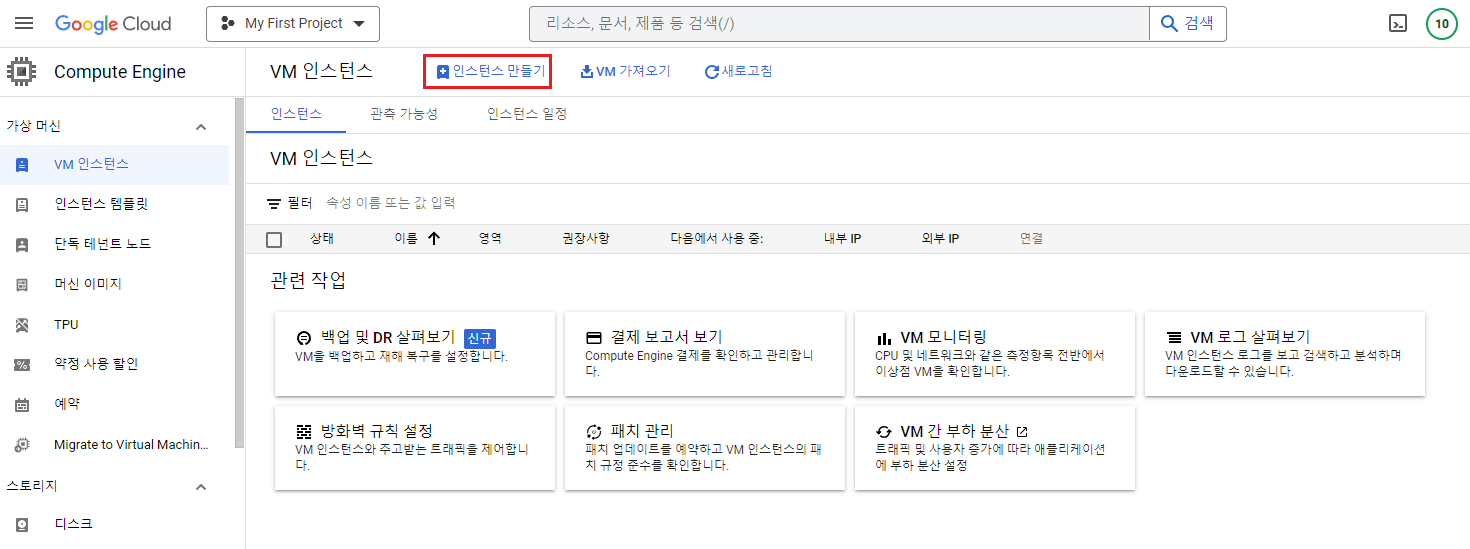Tick the select-all checkbox in table header
Screen dimensions: 1470x549
(x=274, y=239)
